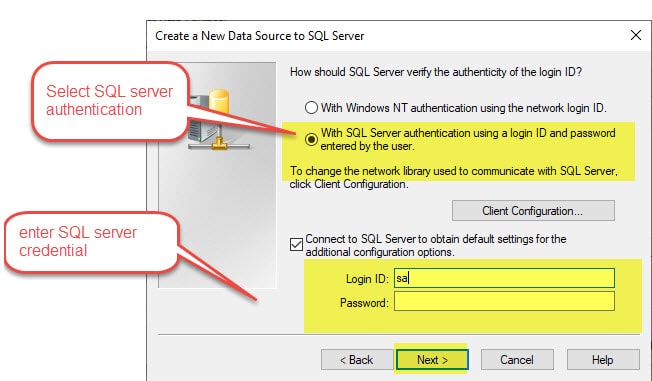Click the login ID authenticity question text

(x=436, y=72)
